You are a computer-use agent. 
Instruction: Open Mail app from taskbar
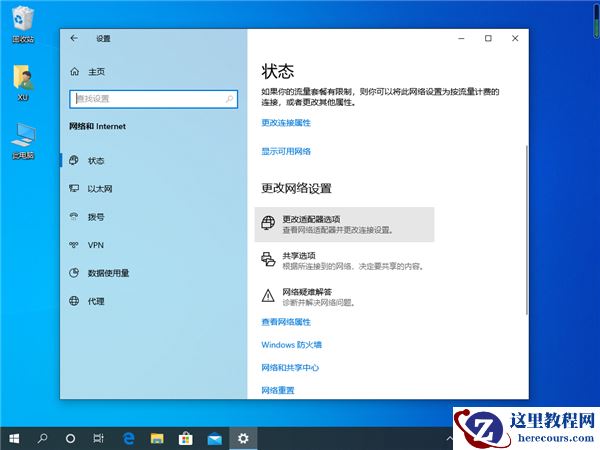(x=214, y=439)
